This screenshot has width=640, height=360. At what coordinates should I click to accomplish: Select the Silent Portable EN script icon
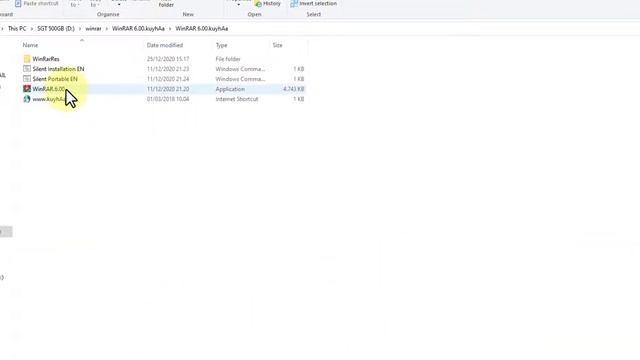(x=27, y=79)
